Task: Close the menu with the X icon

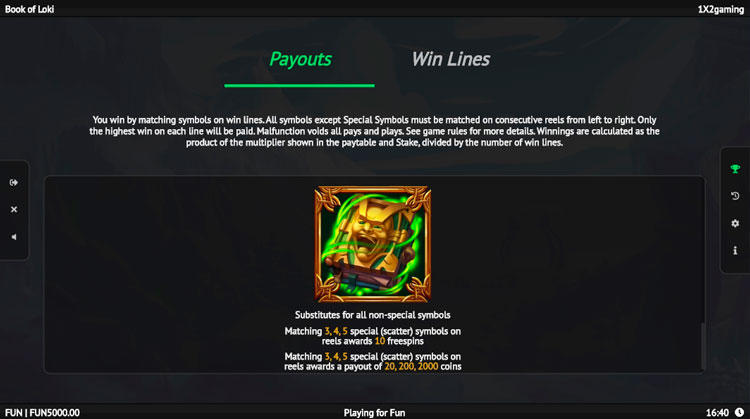Action: tap(14, 210)
